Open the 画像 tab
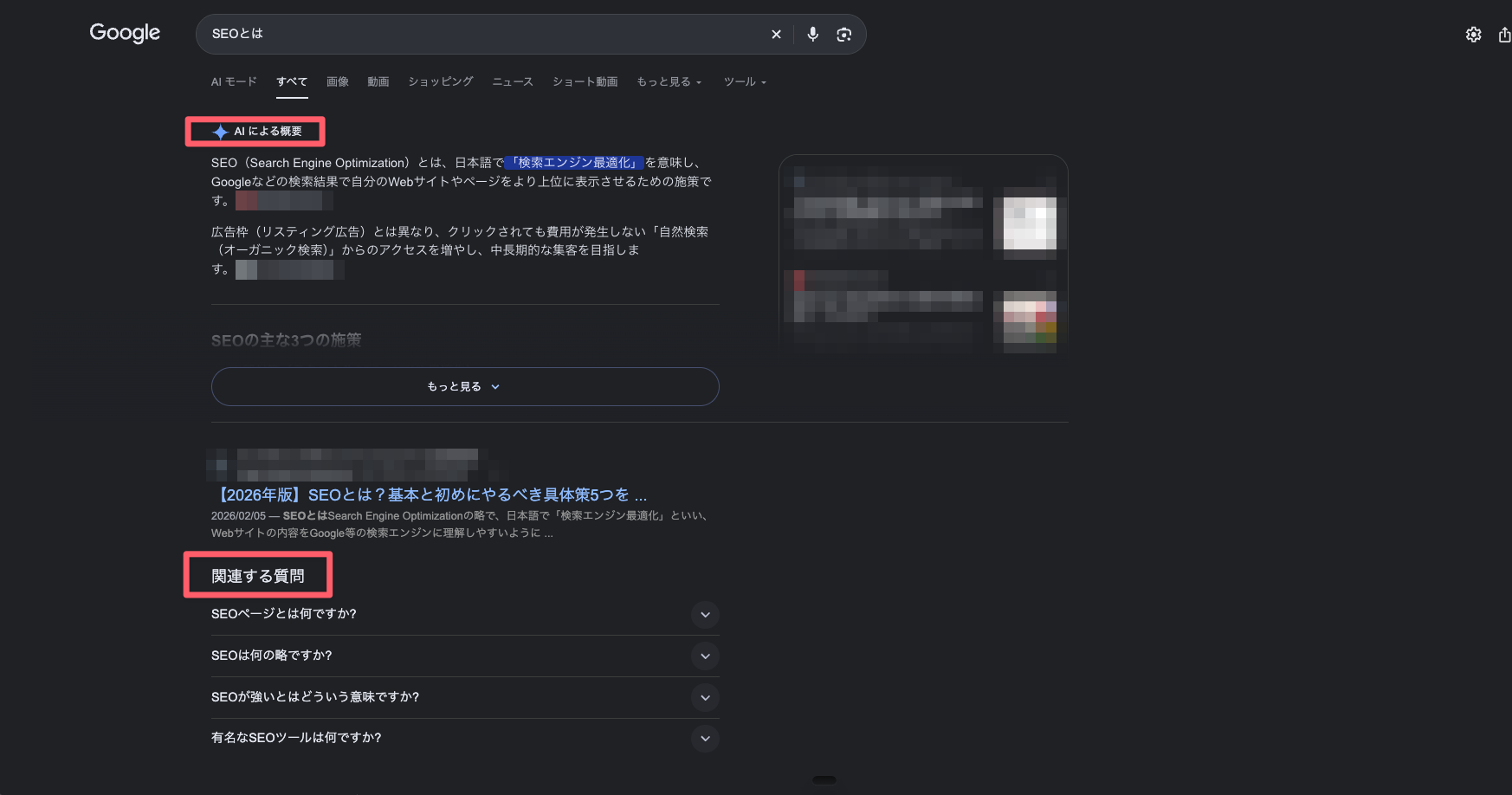The image size is (1512, 795). click(x=338, y=81)
